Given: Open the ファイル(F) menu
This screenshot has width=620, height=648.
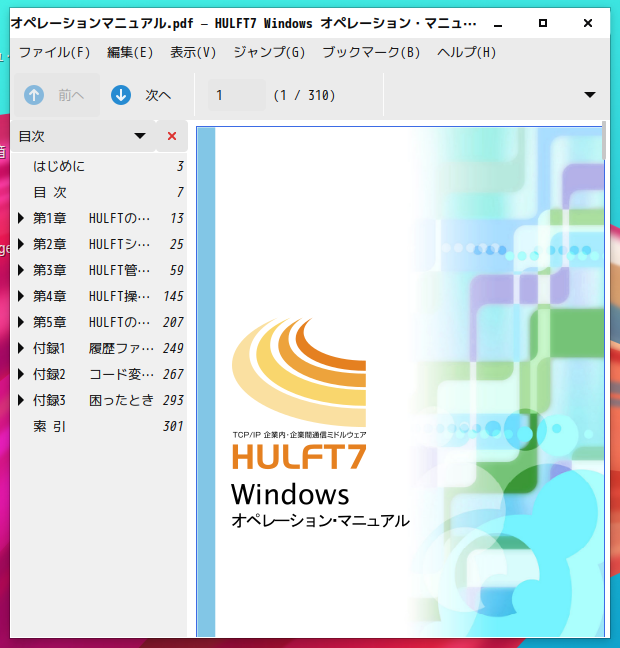Looking at the screenshot, I should point(54,52).
